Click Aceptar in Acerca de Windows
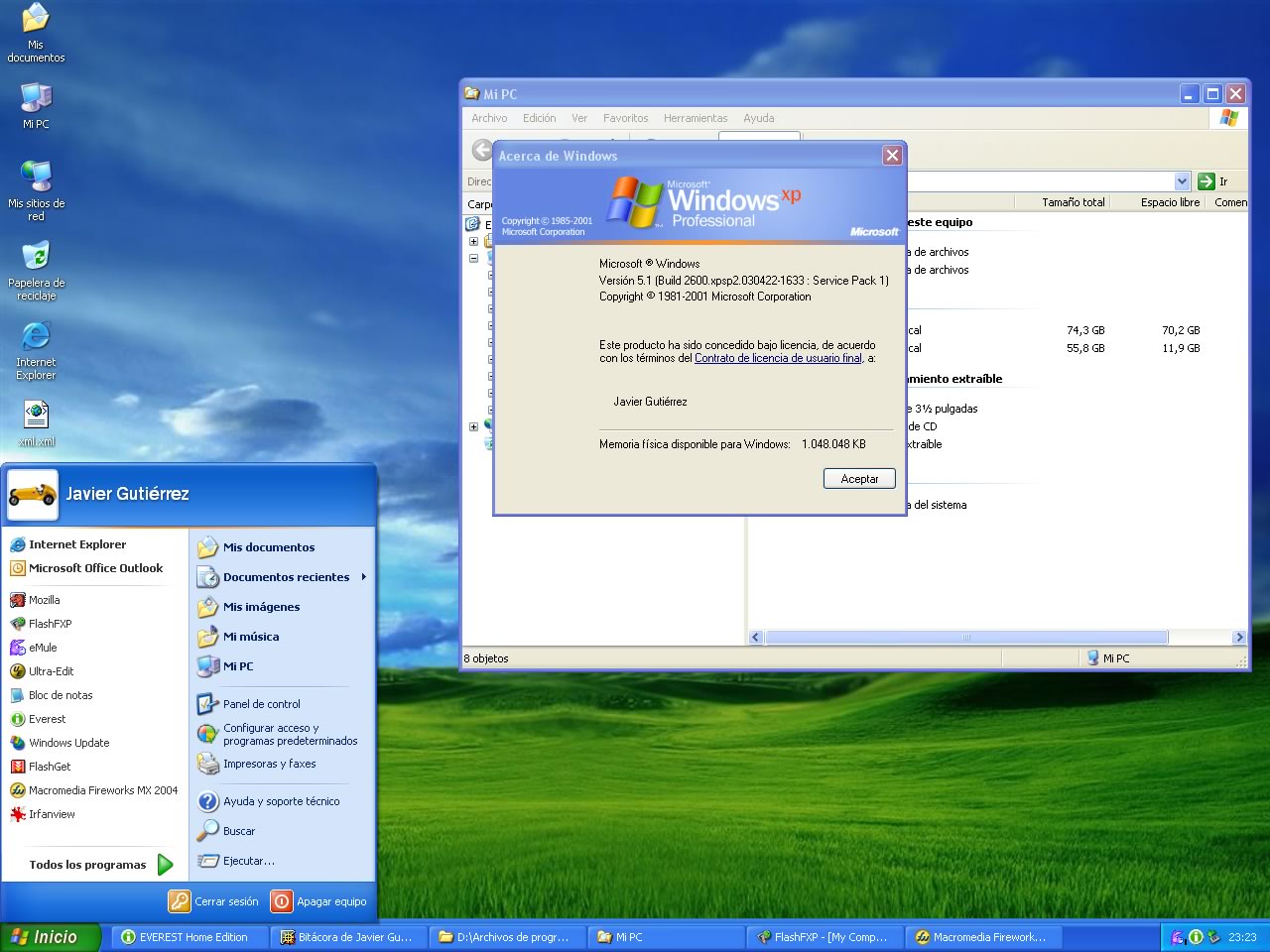Viewport: 1270px width, 952px height. click(859, 479)
